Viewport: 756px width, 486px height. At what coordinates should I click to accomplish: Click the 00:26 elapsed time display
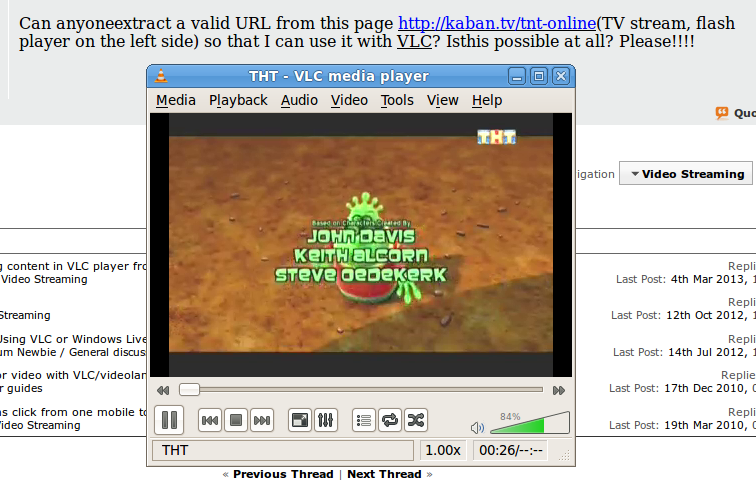coord(511,450)
